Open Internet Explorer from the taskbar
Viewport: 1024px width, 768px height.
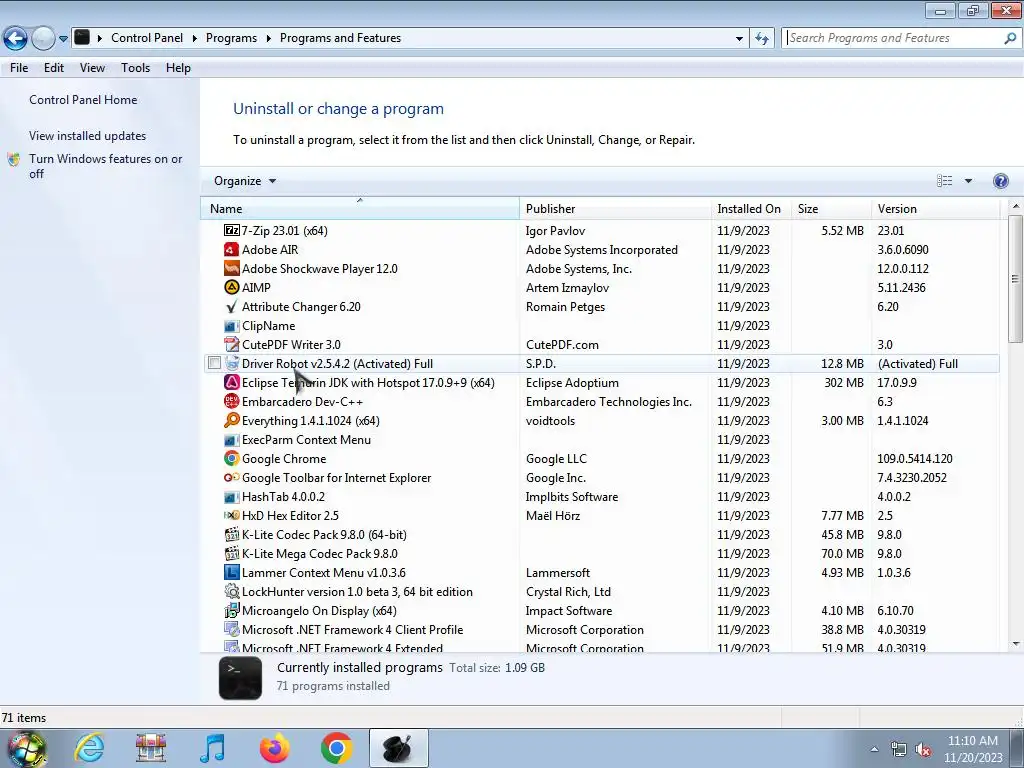tap(89, 748)
